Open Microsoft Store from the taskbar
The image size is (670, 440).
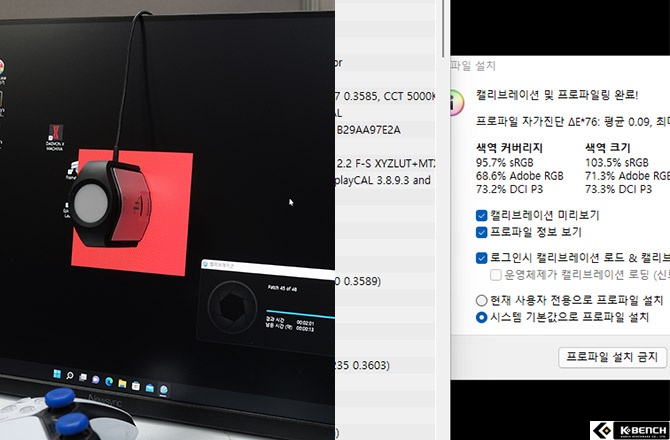(x=135, y=386)
